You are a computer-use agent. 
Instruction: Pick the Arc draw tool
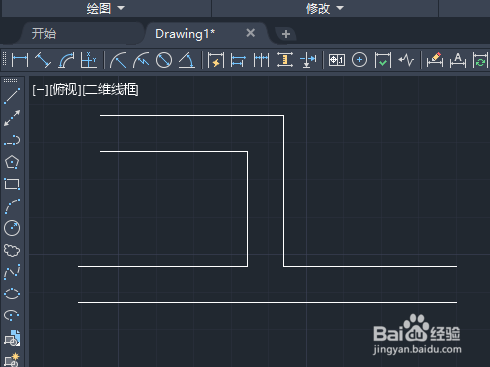[12, 206]
